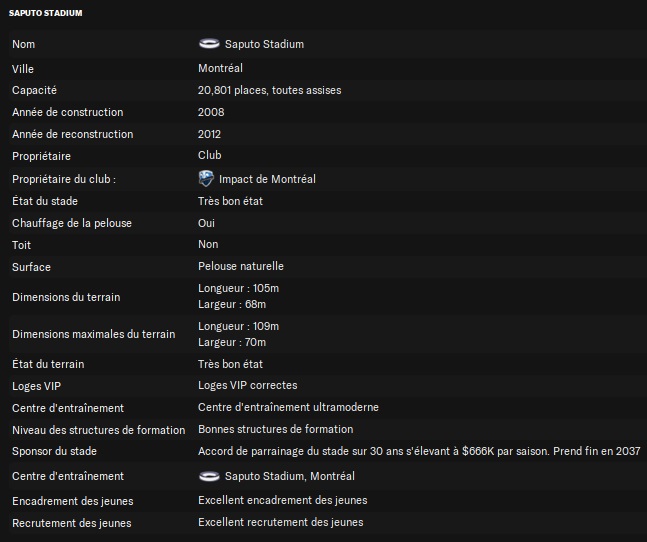Click Centre d'entraînement ultramoderne text

click(288, 407)
